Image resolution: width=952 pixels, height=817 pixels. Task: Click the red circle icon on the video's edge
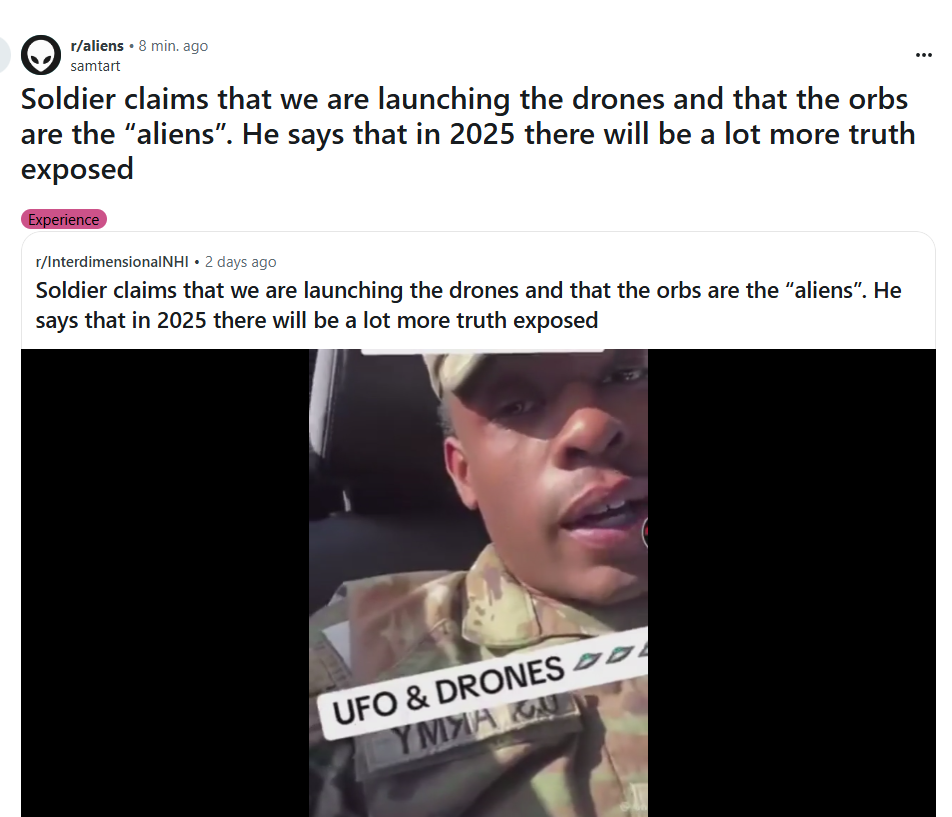tap(645, 532)
